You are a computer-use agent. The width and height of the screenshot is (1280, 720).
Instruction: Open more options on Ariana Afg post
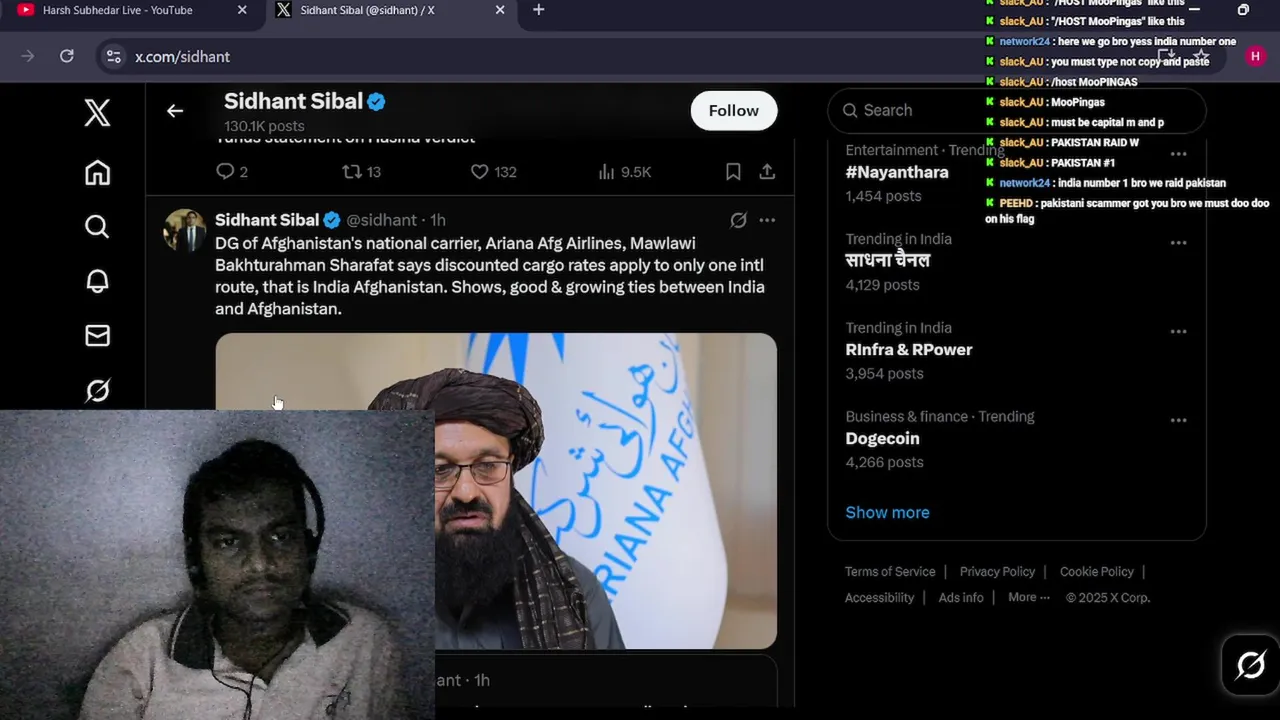pyautogui.click(x=767, y=220)
